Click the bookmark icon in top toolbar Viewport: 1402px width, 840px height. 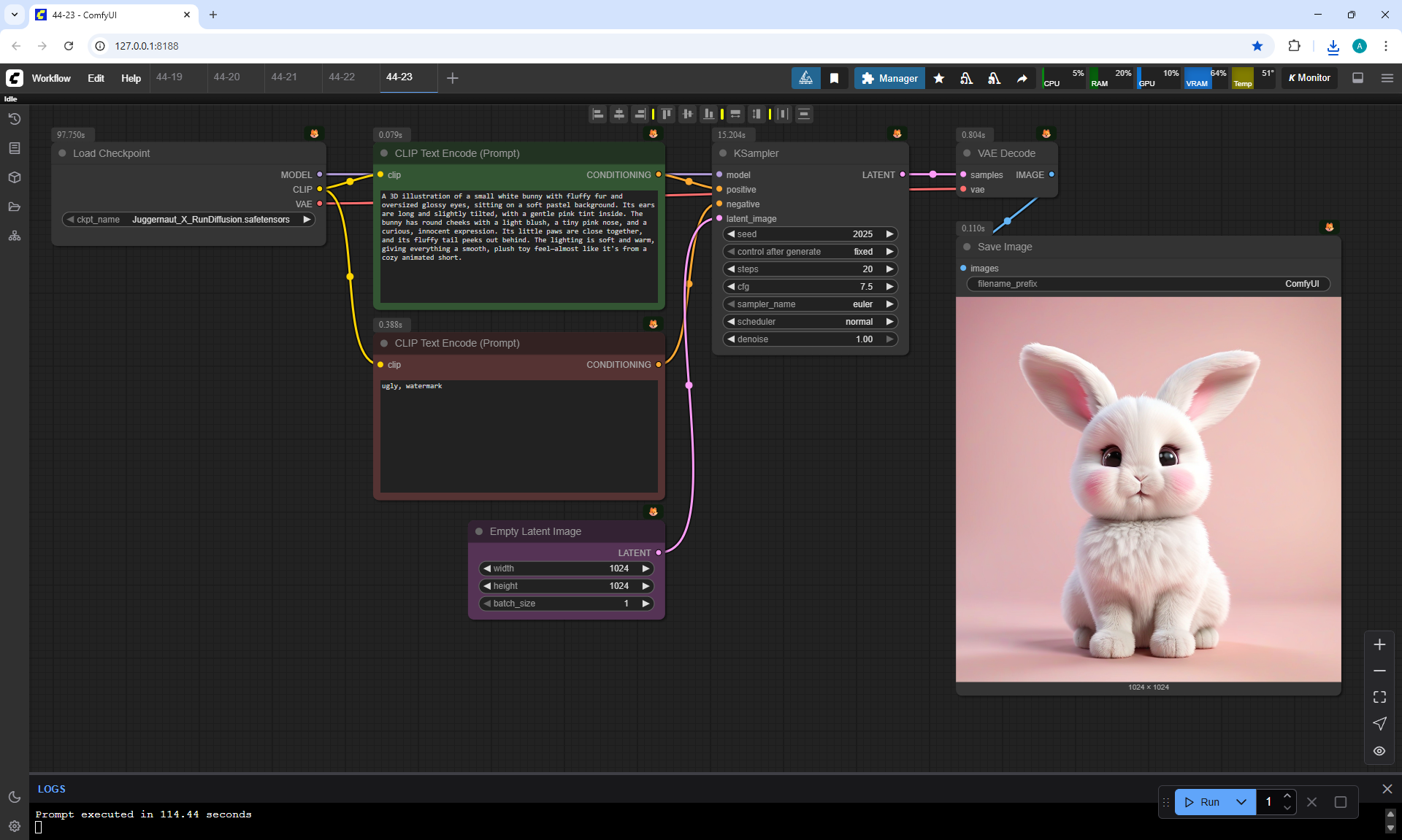pos(834,78)
